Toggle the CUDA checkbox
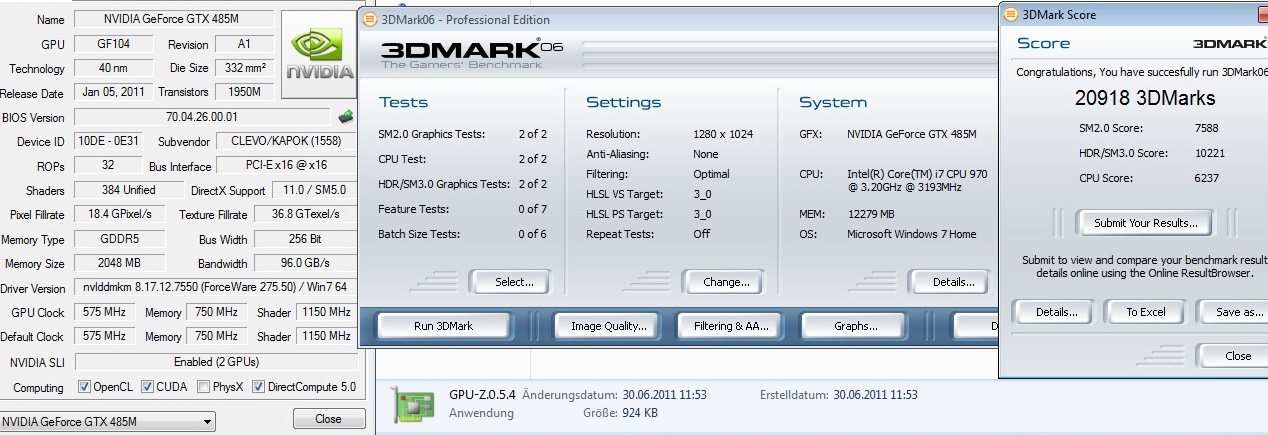The width and height of the screenshot is (1268, 435). (x=147, y=387)
